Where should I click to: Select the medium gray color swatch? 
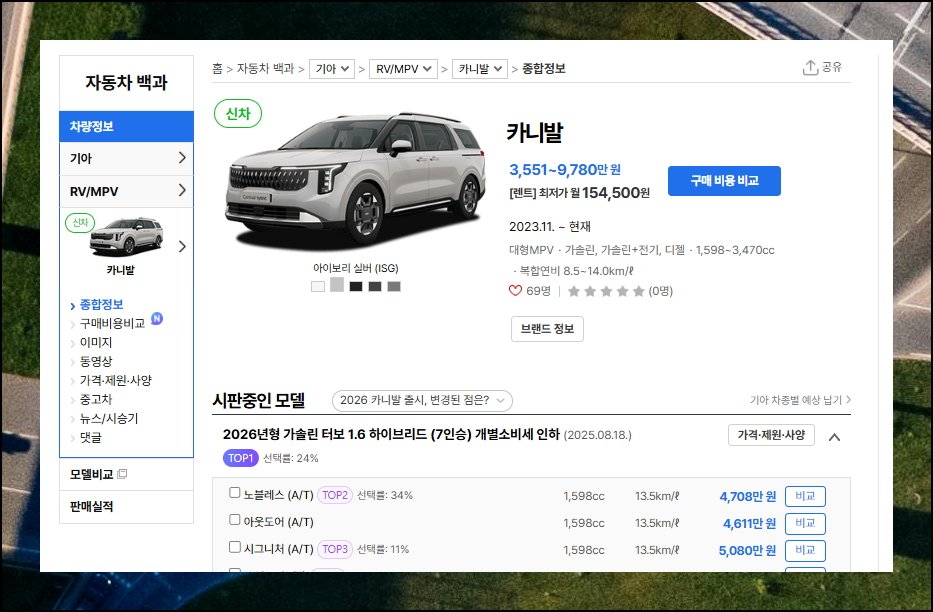[x=394, y=286]
